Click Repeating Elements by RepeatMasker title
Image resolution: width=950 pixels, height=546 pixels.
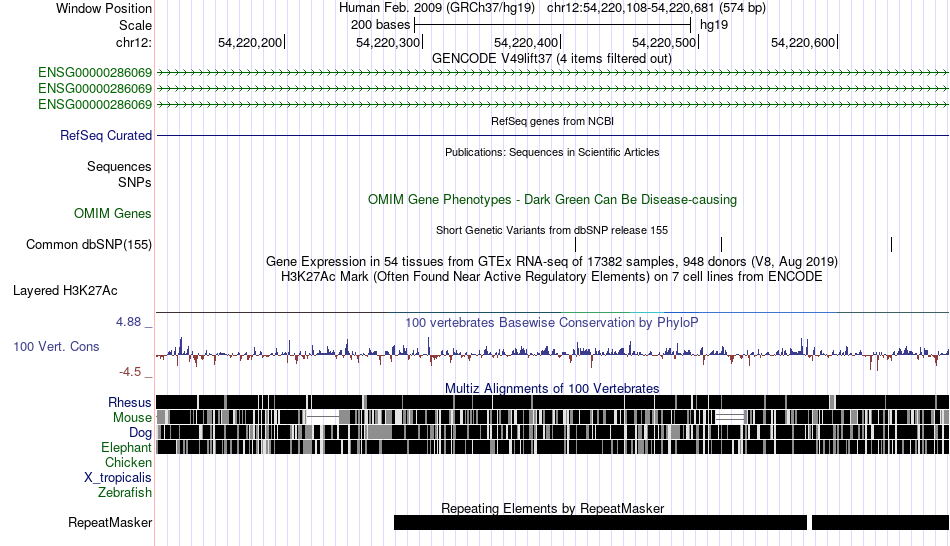pos(552,508)
